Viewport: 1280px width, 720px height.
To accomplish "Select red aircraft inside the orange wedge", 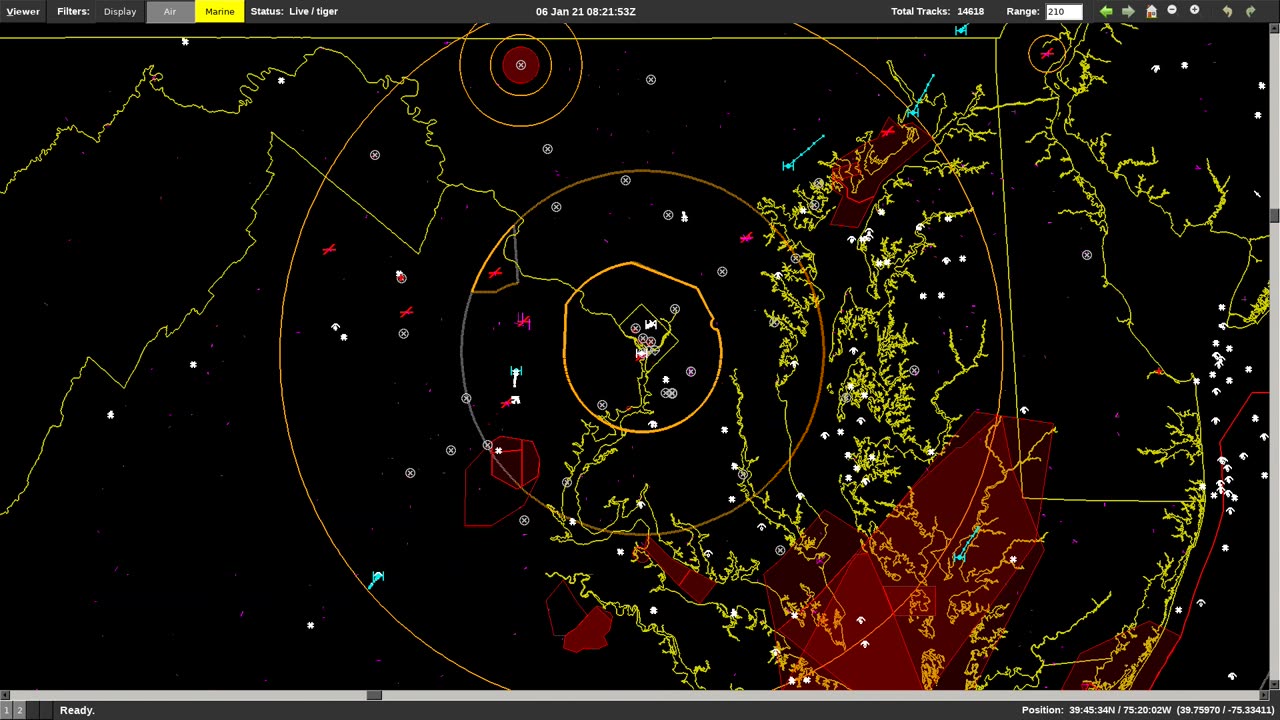I will click(x=495, y=272).
